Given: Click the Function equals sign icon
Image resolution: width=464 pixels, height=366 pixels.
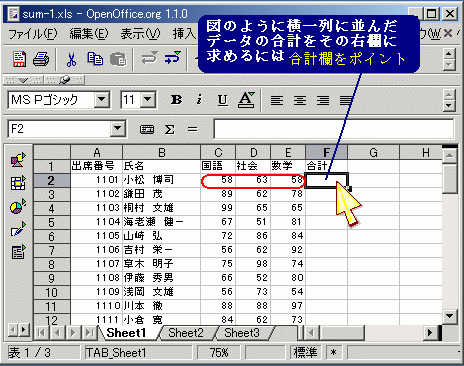Looking at the screenshot, I should tap(192, 129).
